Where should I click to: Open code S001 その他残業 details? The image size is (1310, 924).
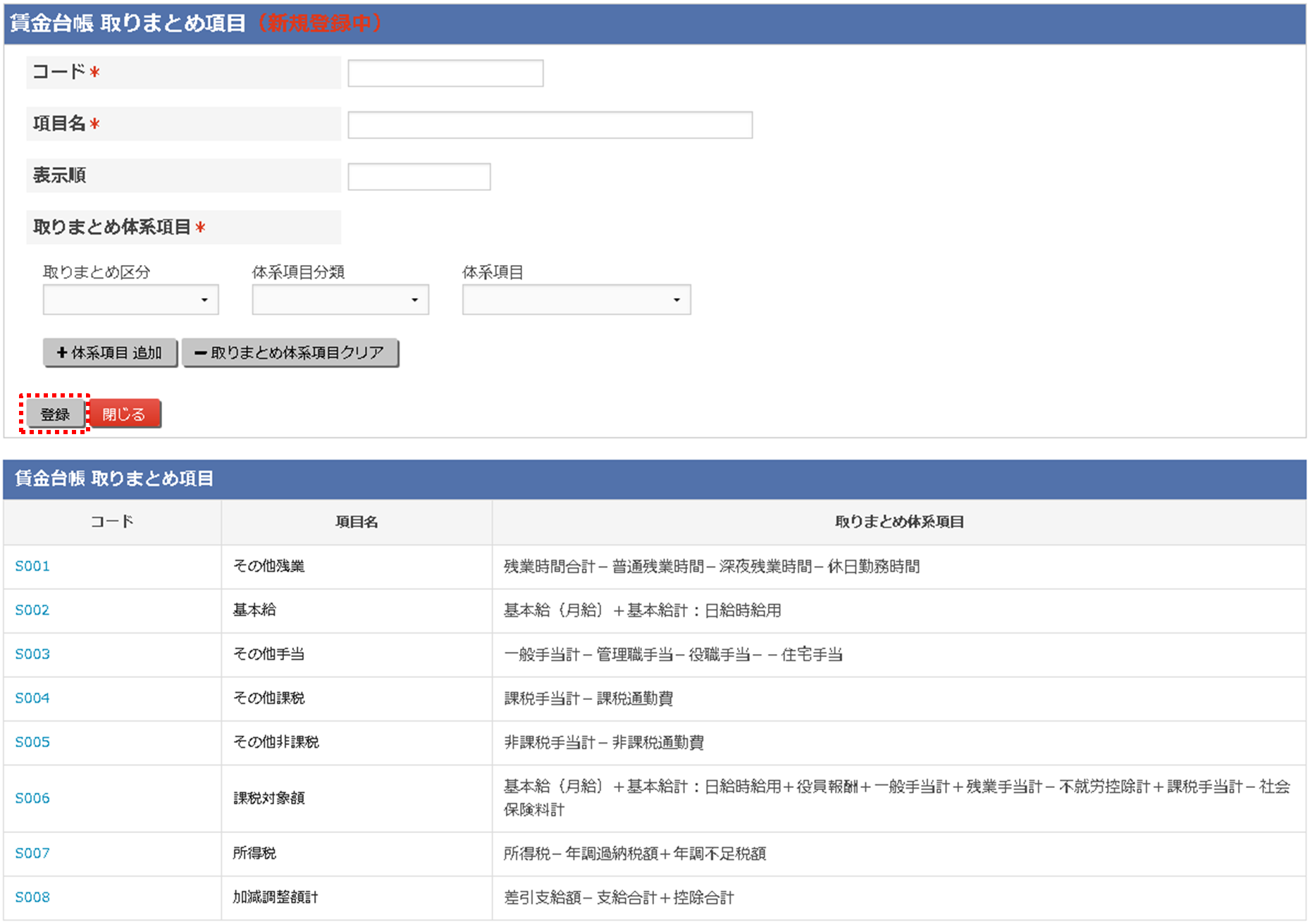[32, 566]
